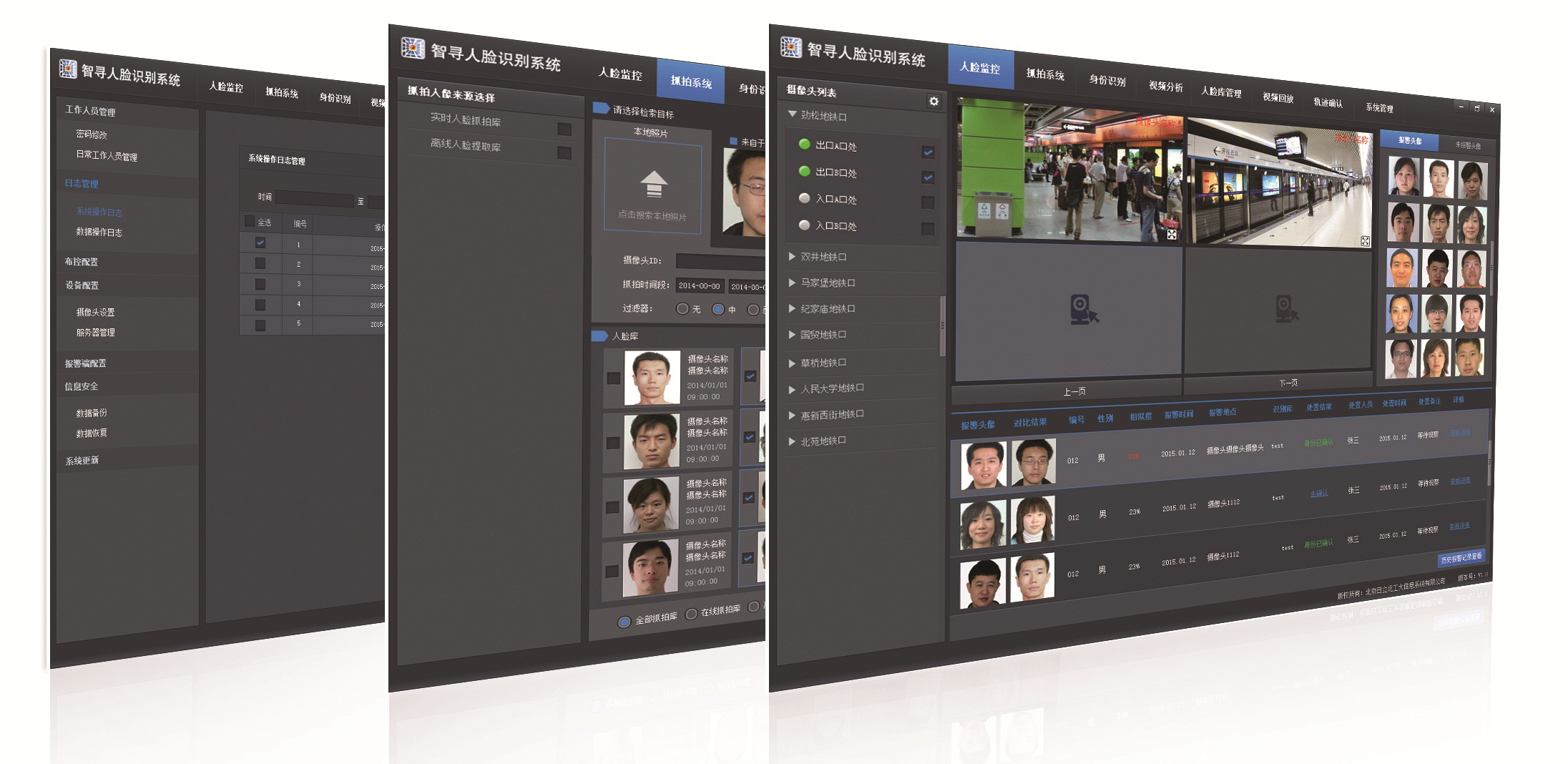Image resolution: width=1568 pixels, height=764 pixels.
Task: Click fullscreen icon on subway platform video
Action: click(1365, 242)
